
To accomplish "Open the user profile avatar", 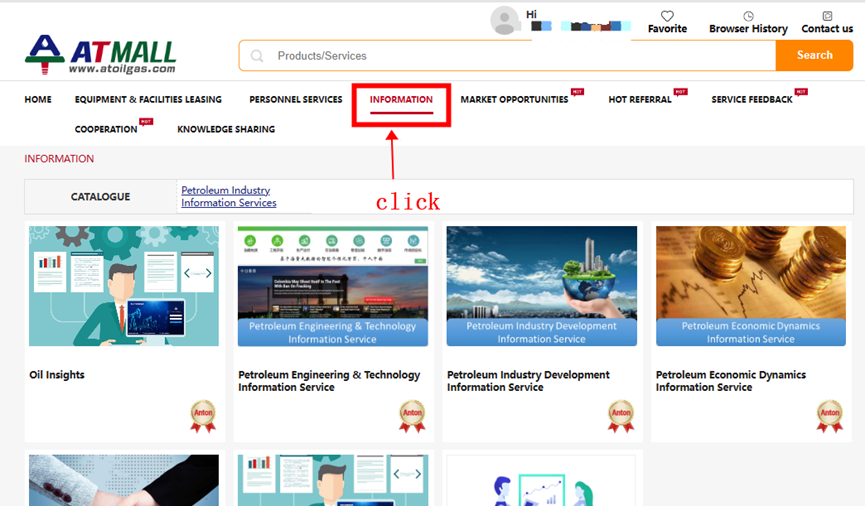I will click(x=505, y=20).
